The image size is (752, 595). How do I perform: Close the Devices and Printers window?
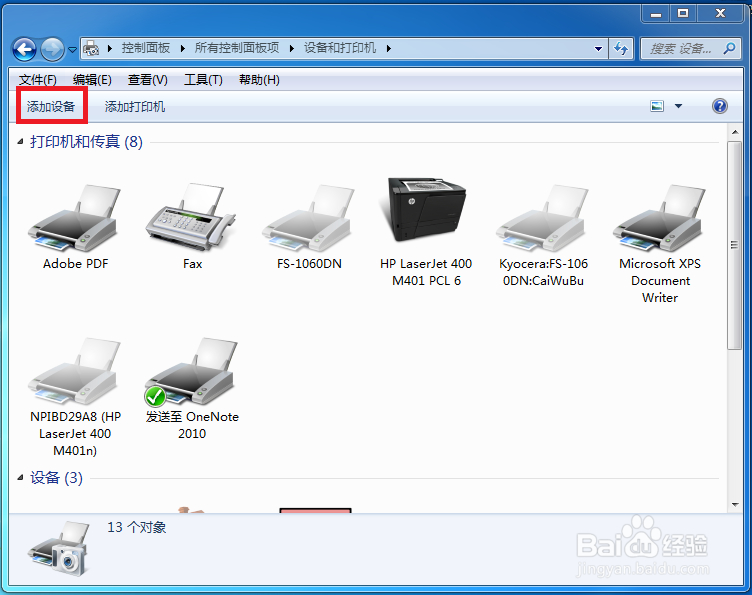720,13
